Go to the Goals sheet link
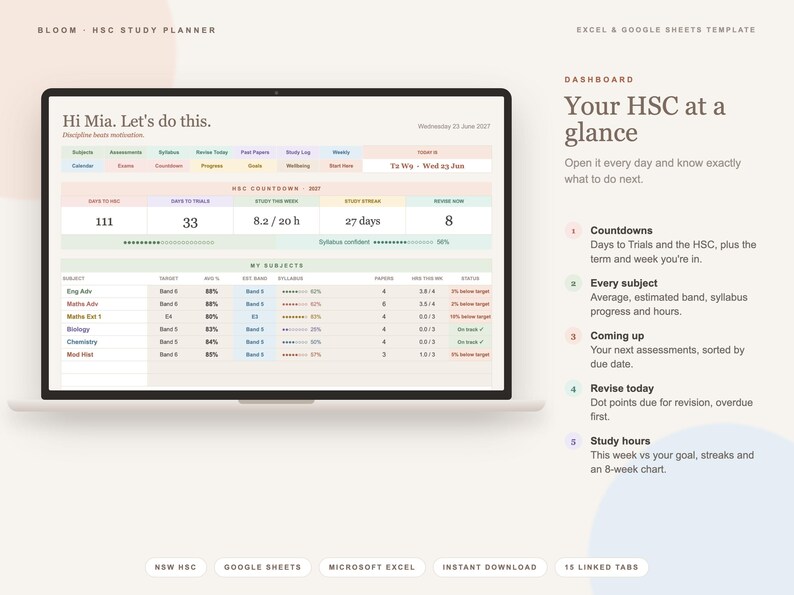794x595 pixels. pyautogui.click(x=255, y=166)
